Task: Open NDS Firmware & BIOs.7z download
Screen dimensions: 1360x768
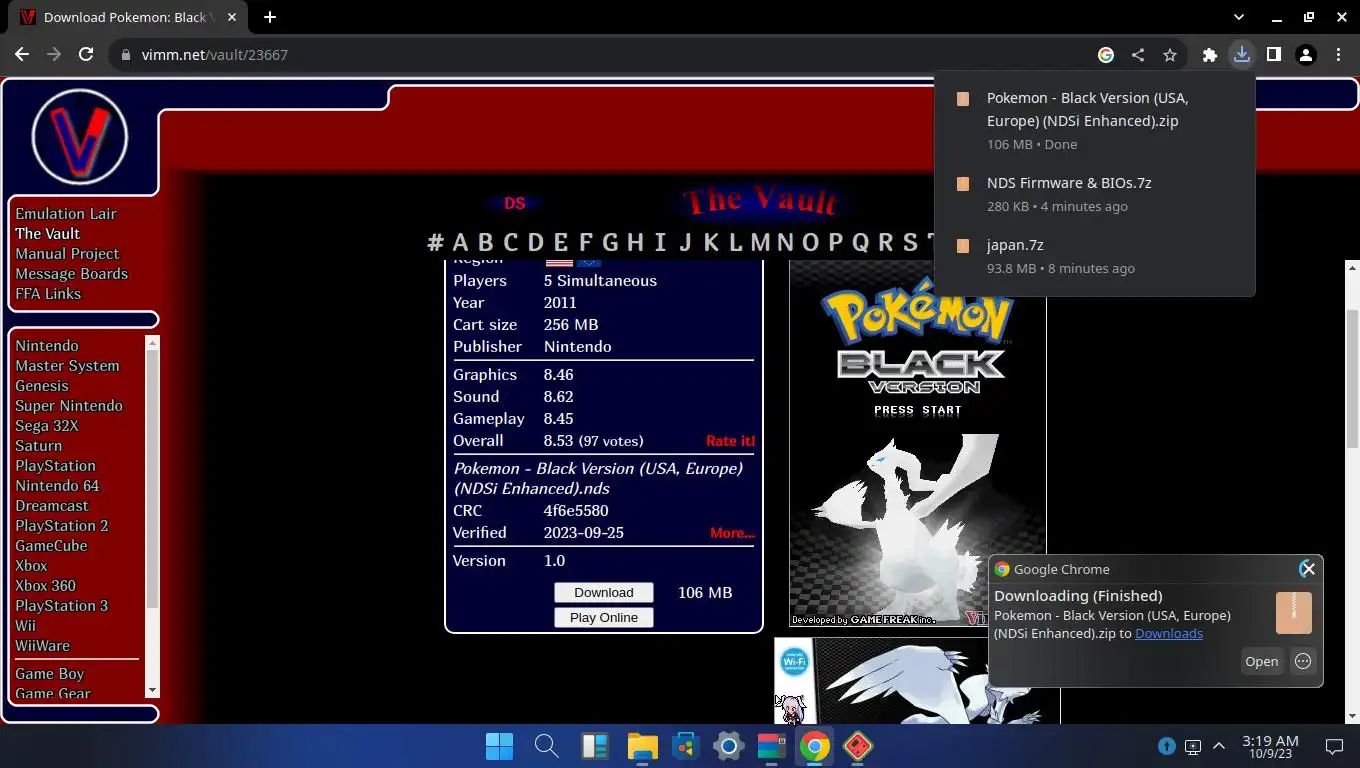Action: click(x=1094, y=194)
